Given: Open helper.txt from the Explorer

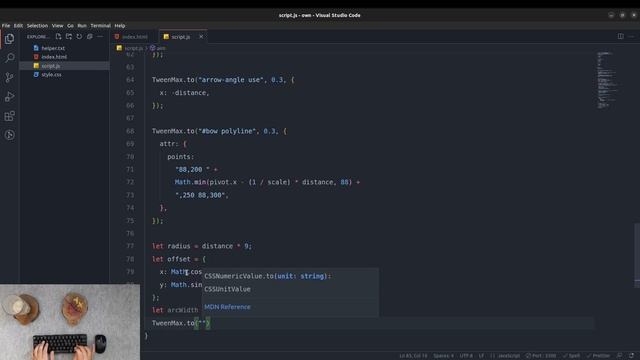Looking at the screenshot, I should [53, 48].
